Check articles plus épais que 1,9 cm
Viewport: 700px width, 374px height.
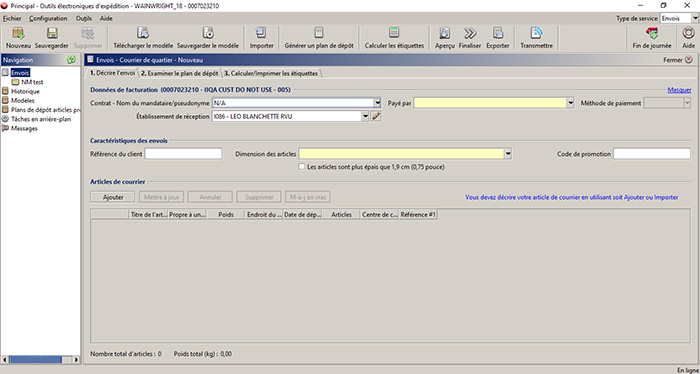coord(301,167)
